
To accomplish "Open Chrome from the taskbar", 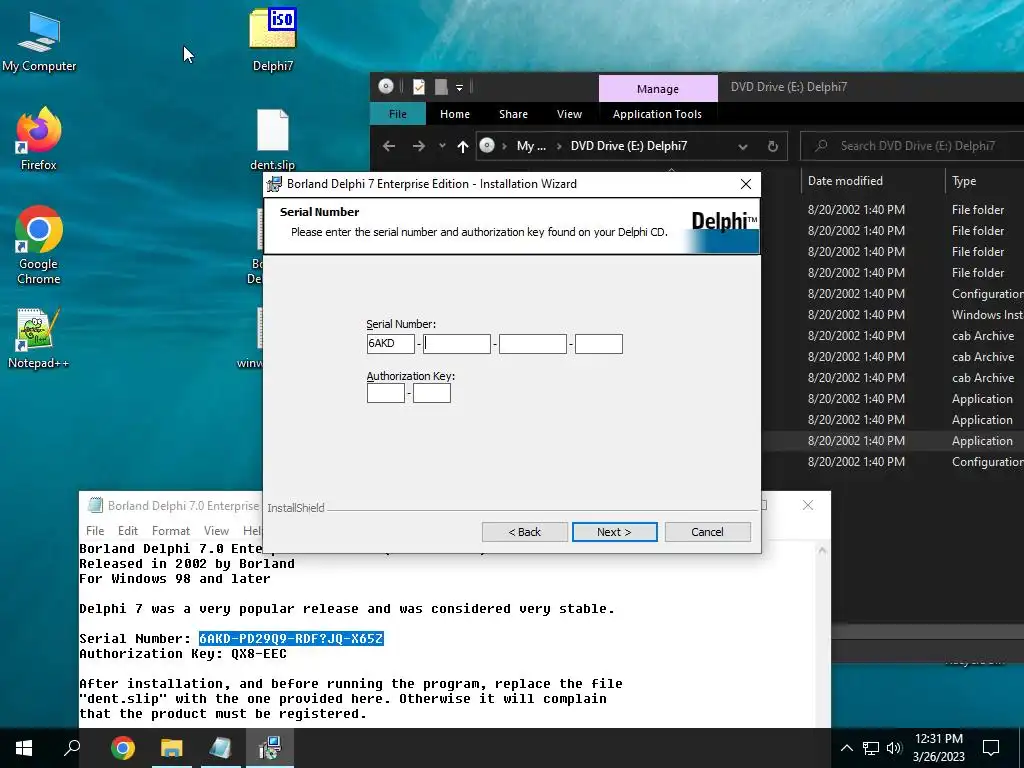I will 122,748.
